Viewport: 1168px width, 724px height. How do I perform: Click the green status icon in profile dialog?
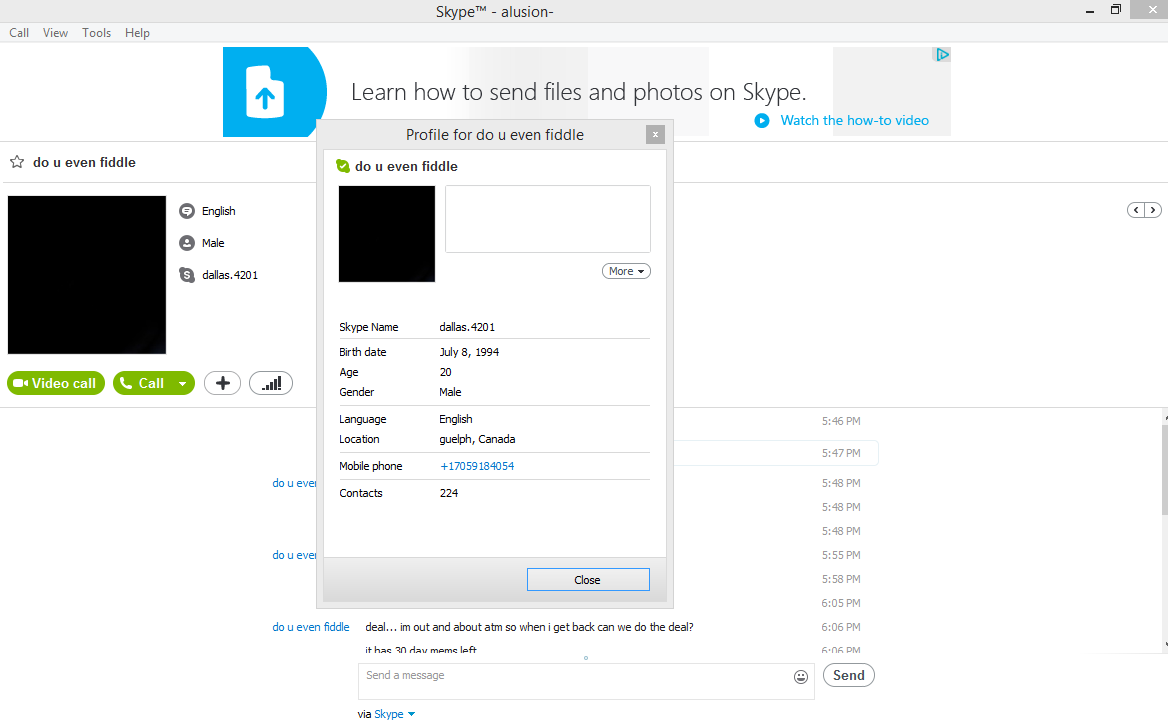(x=343, y=166)
